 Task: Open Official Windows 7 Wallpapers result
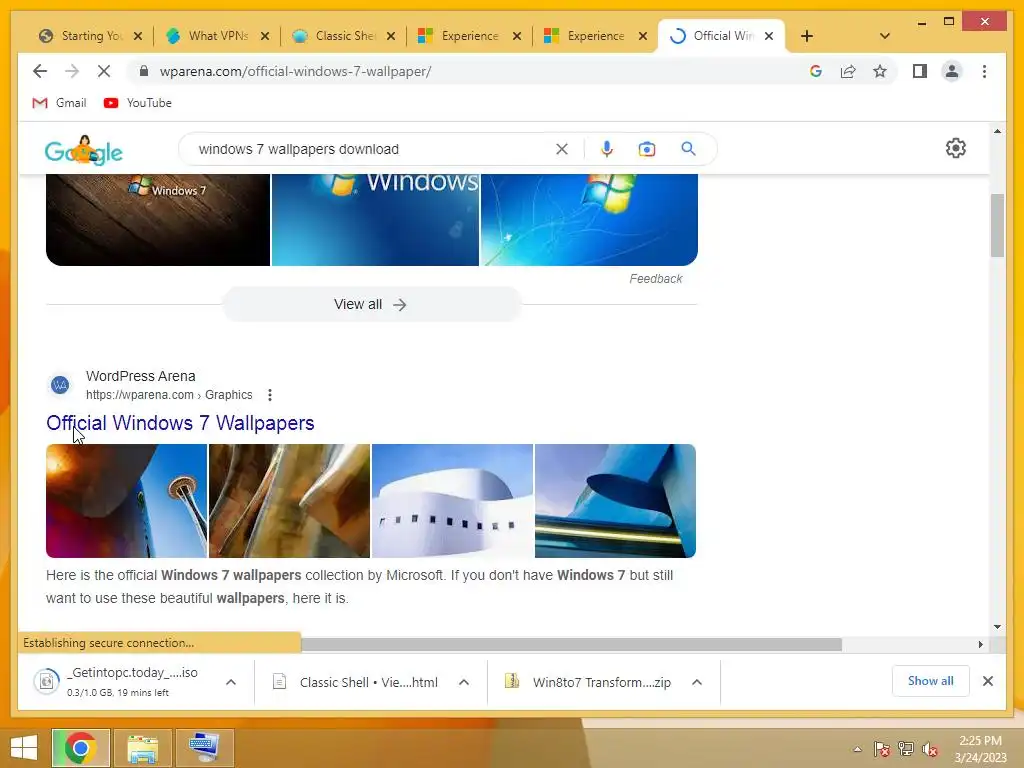180,423
